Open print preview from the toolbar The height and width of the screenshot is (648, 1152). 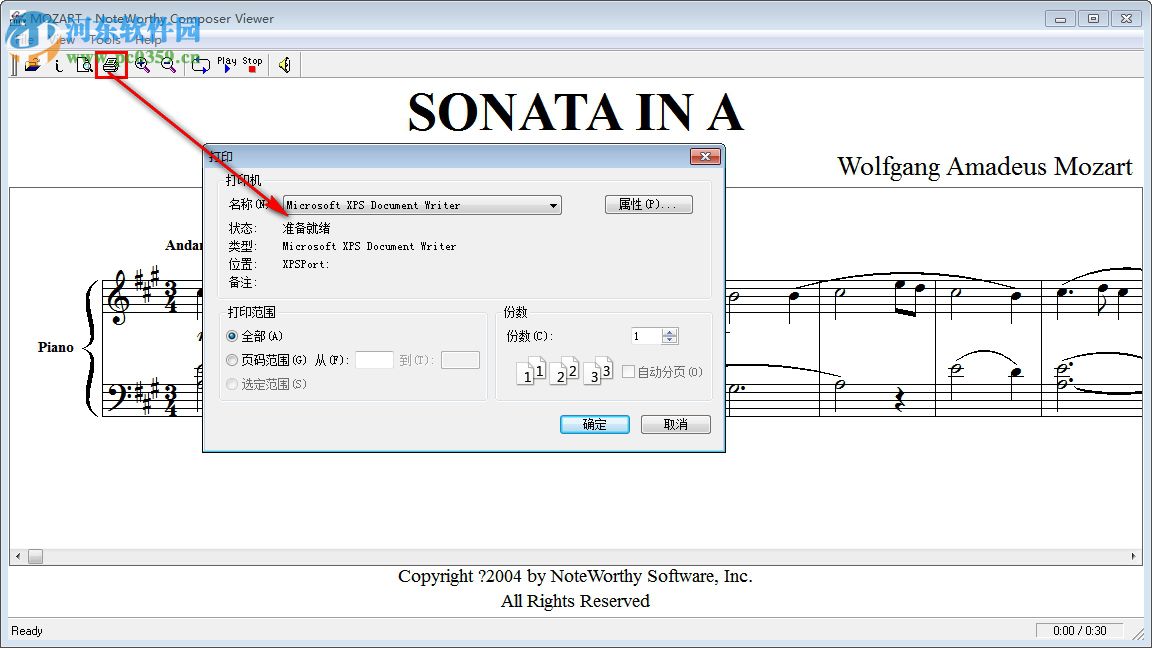click(84, 64)
